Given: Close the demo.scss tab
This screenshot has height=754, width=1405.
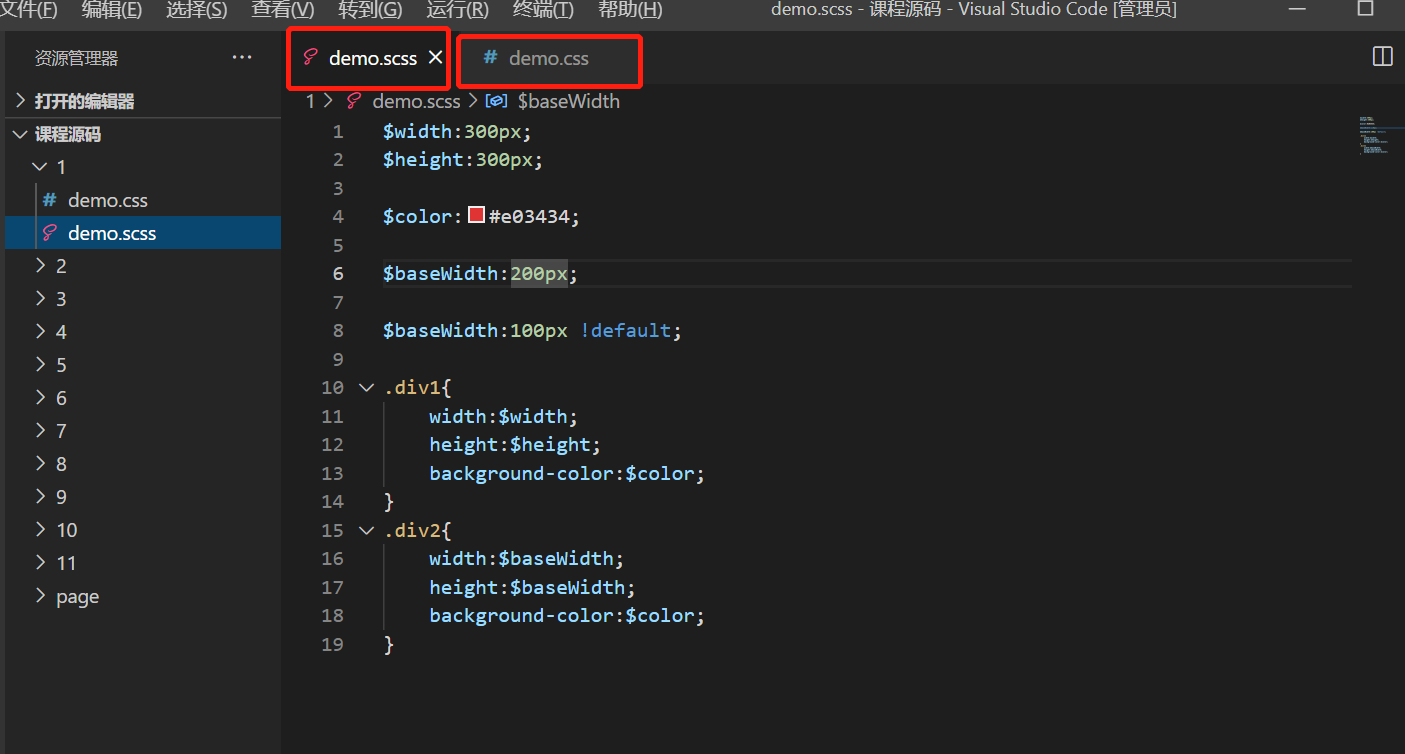Looking at the screenshot, I should pyautogui.click(x=435, y=58).
